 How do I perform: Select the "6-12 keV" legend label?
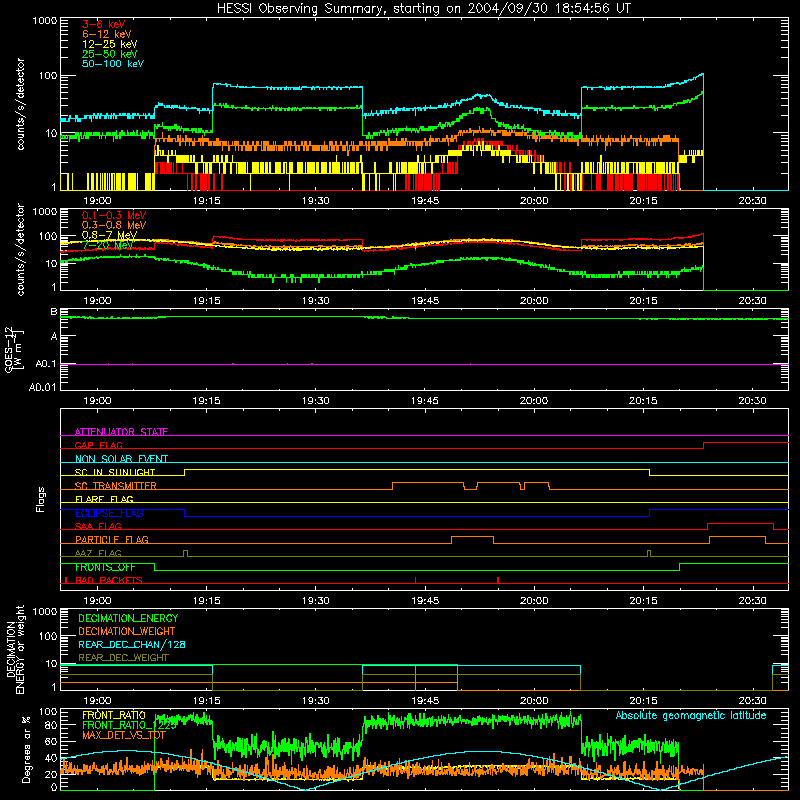tap(106, 34)
